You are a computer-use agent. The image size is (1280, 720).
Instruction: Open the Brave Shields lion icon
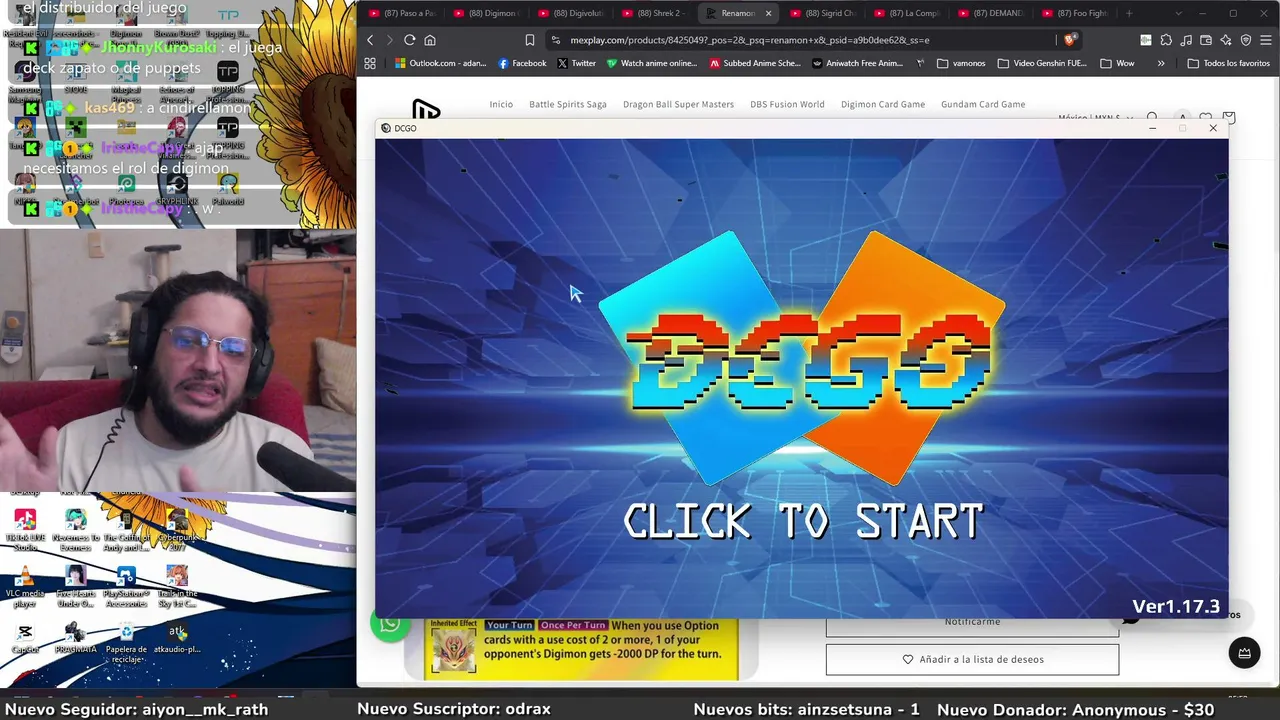coord(1070,40)
